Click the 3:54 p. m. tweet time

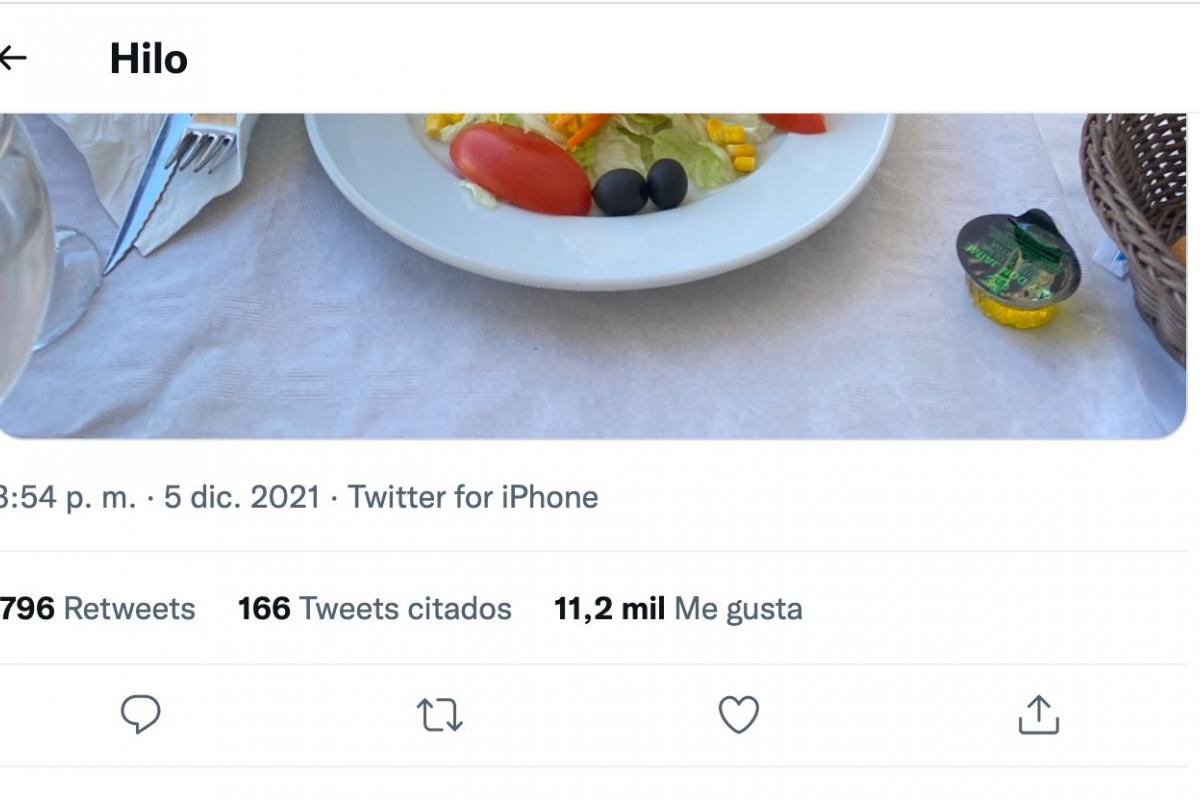pyautogui.click(x=67, y=497)
